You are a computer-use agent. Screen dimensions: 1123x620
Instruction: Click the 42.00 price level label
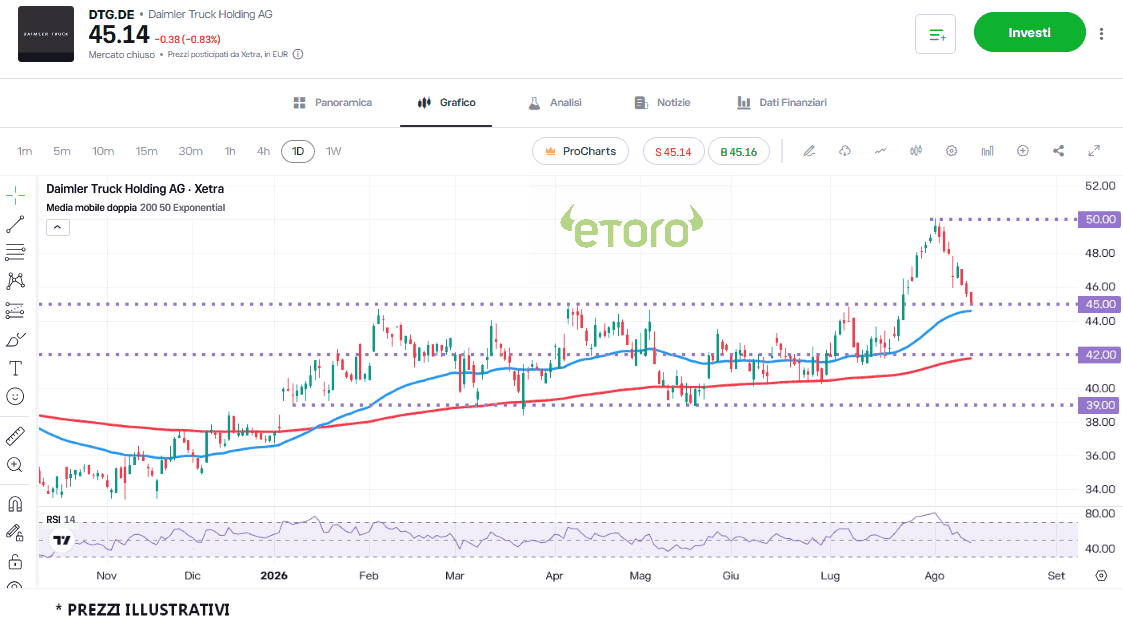point(1100,354)
